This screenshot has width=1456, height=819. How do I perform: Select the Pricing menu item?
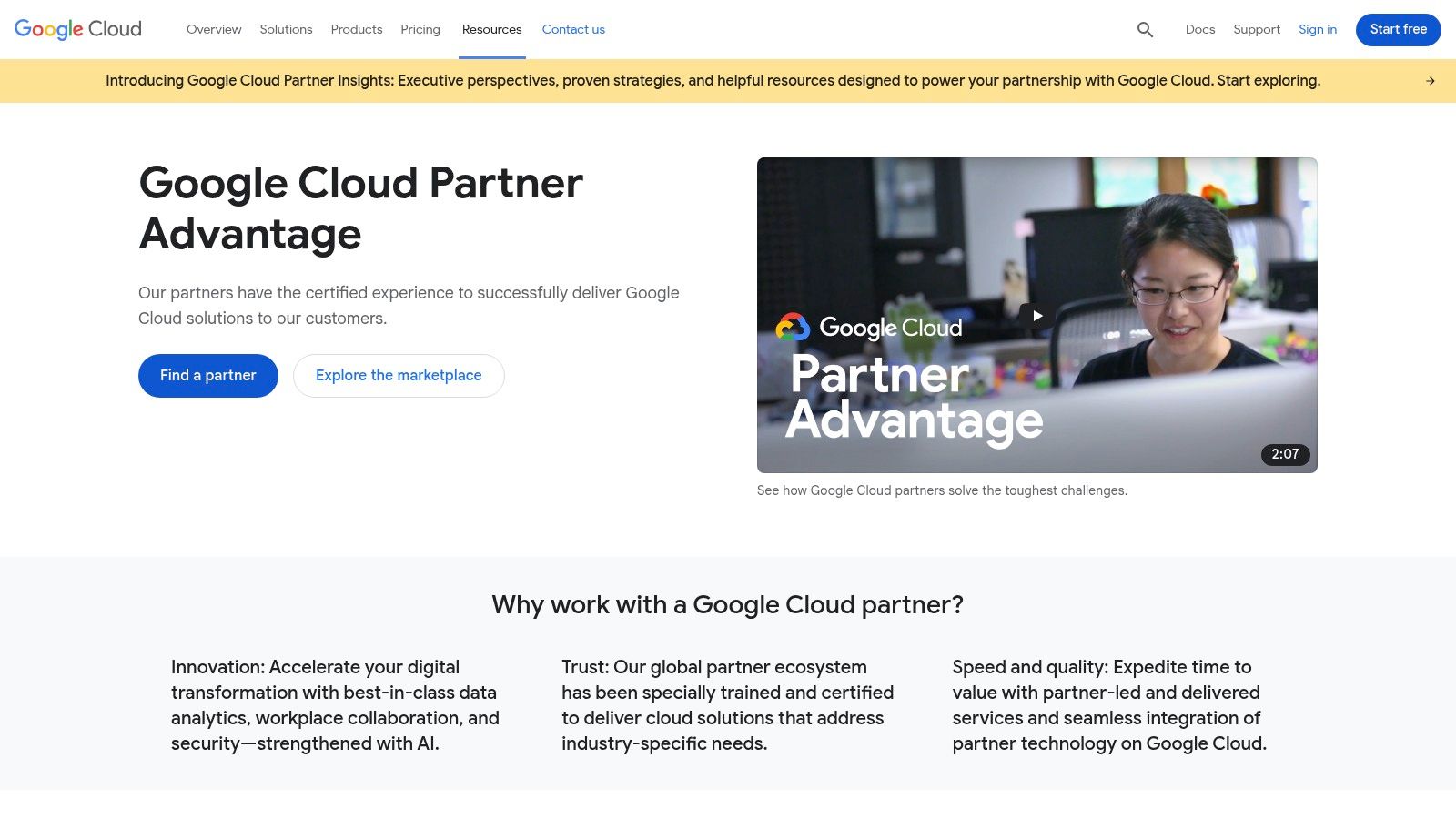pos(420,29)
